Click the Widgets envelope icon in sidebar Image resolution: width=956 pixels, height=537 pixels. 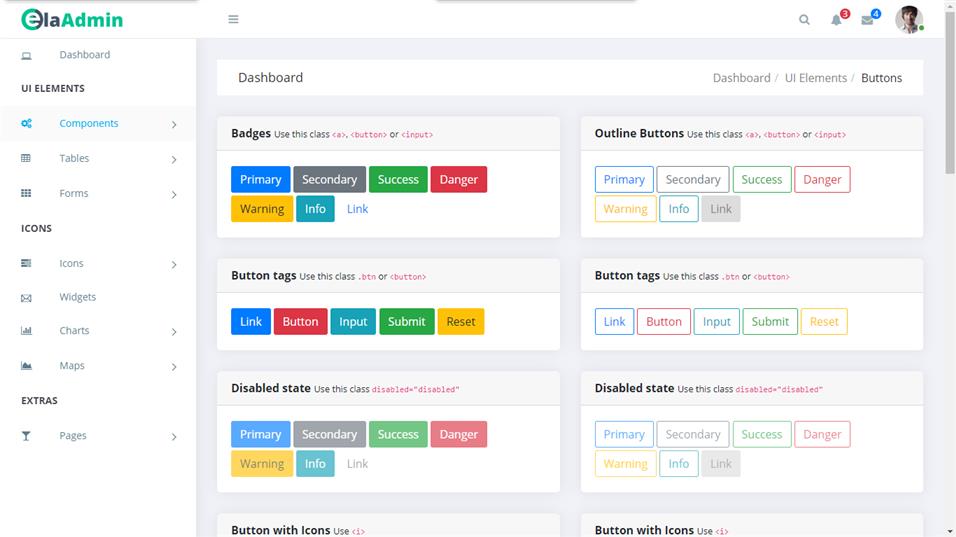[27, 298]
